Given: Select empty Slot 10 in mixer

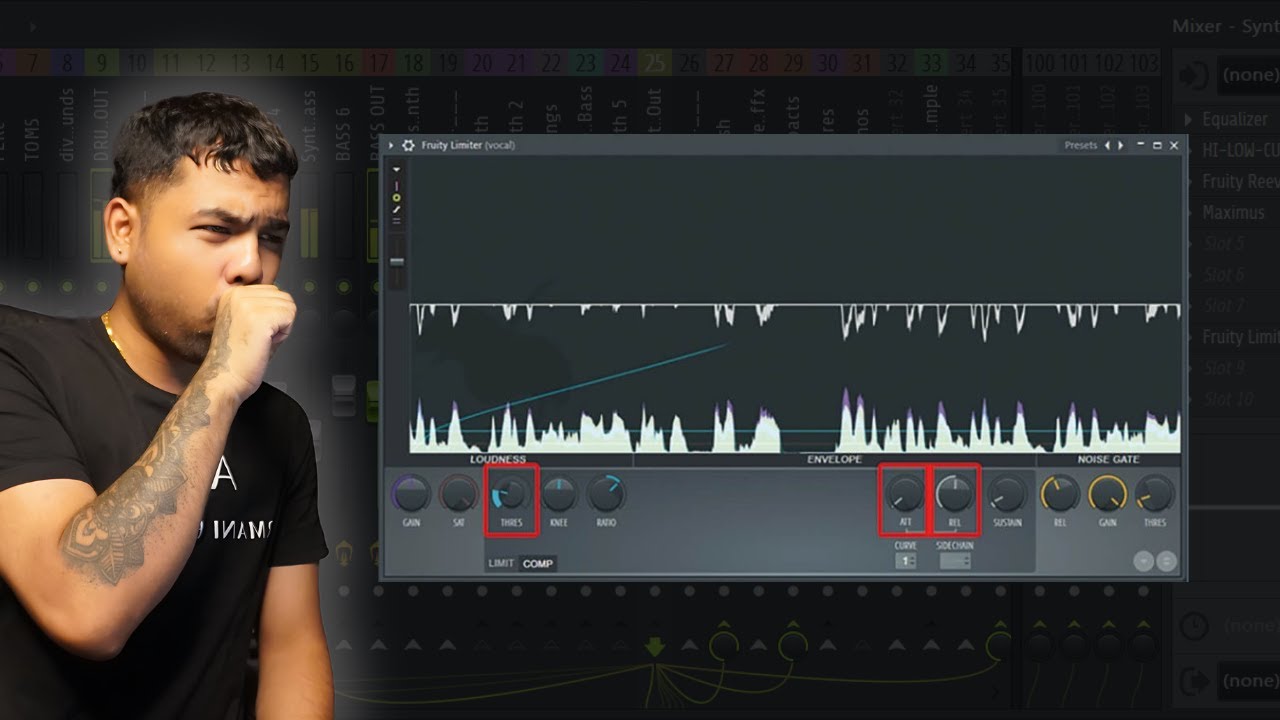Looking at the screenshot, I should coord(1228,399).
